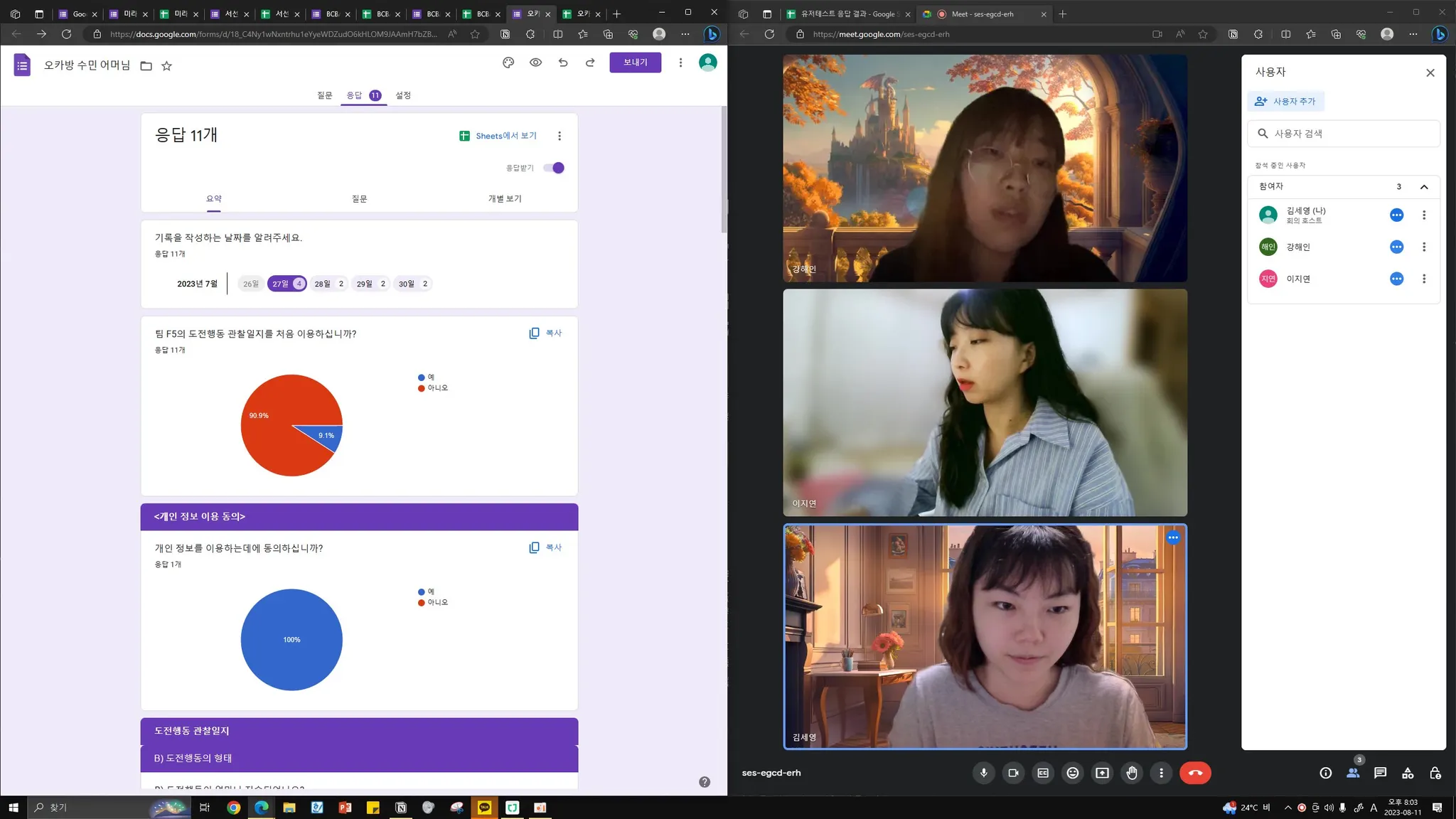The height and width of the screenshot is (819, 1456).
Task: Toggle Meet closed captions
Action: [1043, 773]
